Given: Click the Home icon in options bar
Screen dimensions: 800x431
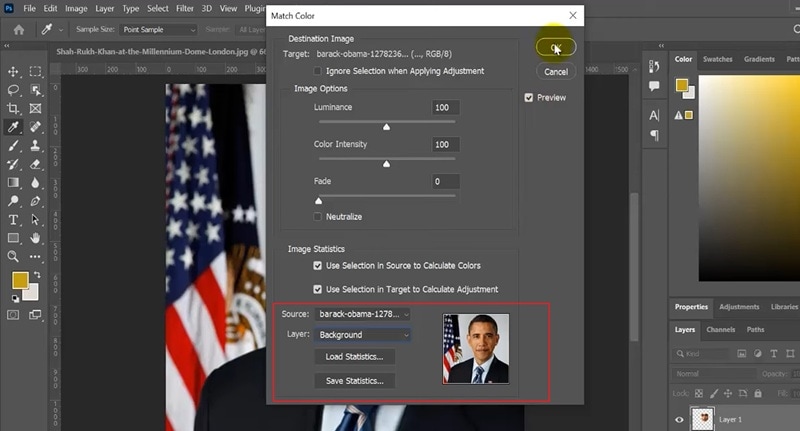Looking at the screenshot, I should click(x=19, y=30).
